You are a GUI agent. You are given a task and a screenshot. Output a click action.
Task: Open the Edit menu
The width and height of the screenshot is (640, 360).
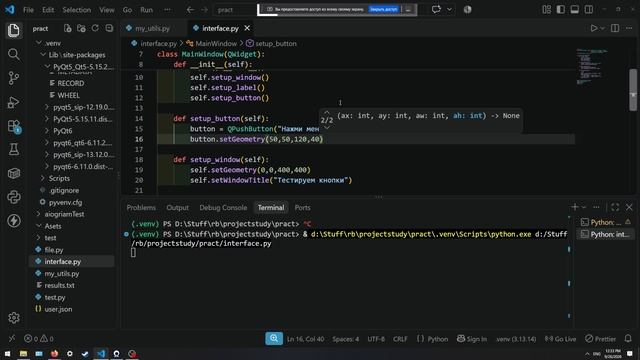[48, 10]
